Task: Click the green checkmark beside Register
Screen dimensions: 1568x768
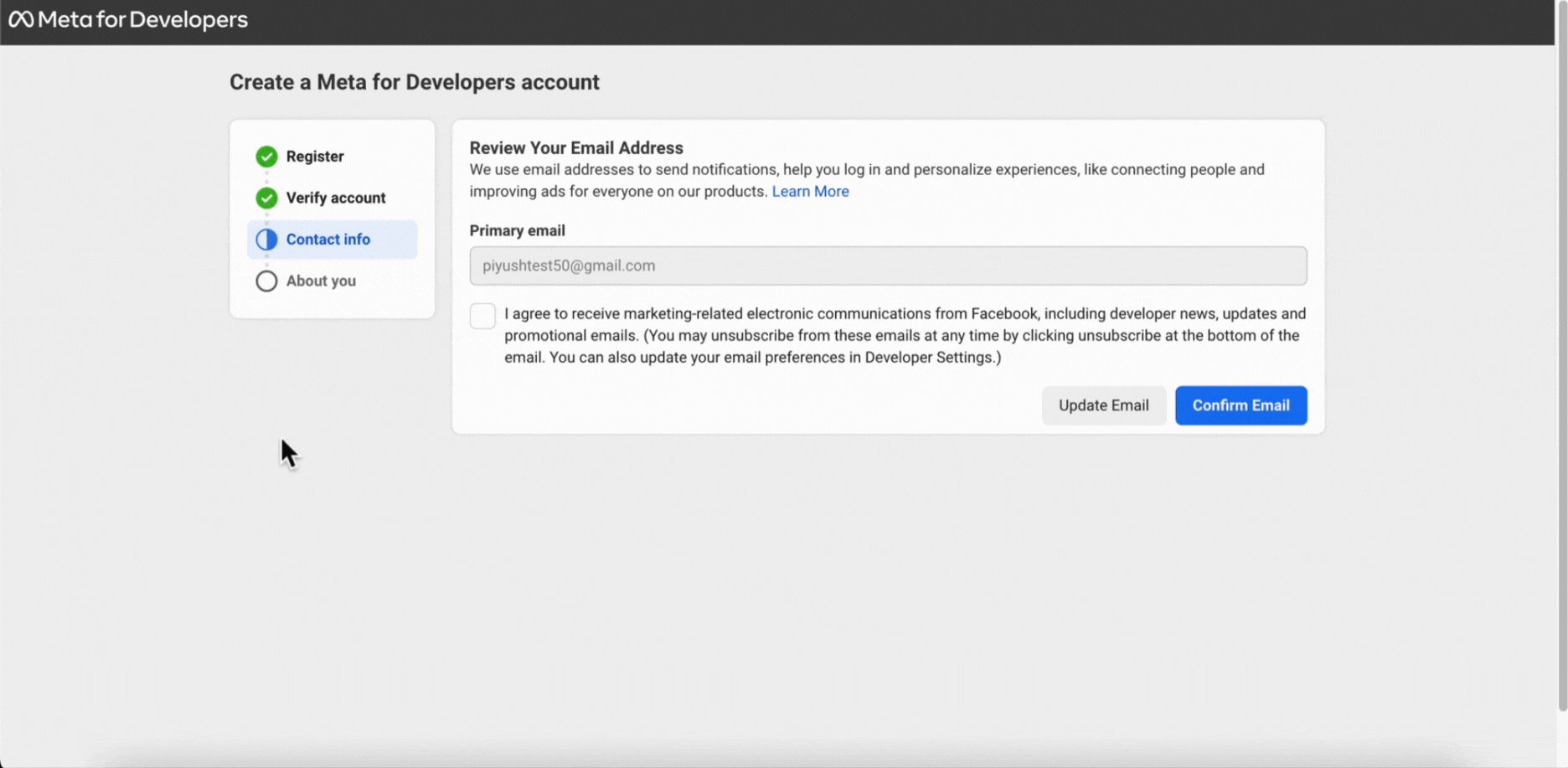Action: [266, 157]
